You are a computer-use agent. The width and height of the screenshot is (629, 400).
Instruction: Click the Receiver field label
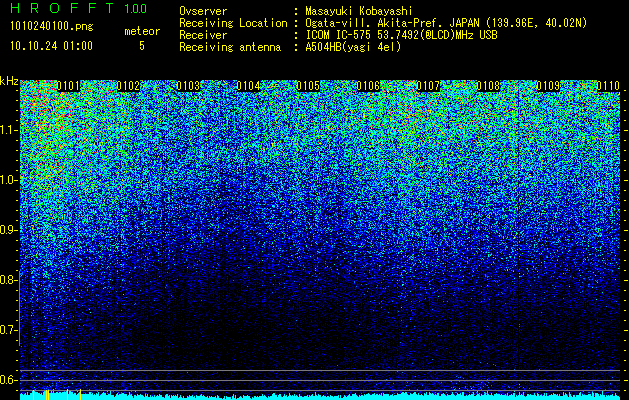click(203, 35)
